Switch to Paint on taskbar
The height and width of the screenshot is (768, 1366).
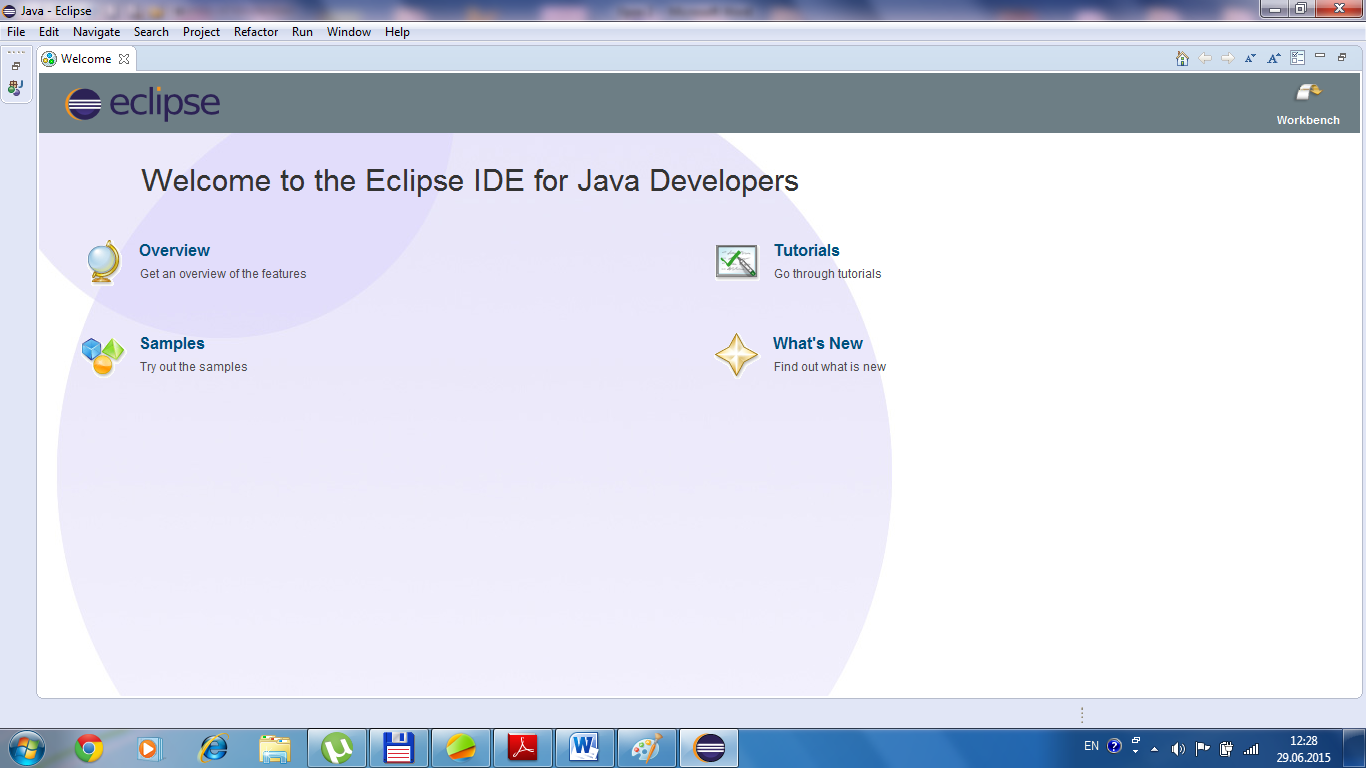647,748
